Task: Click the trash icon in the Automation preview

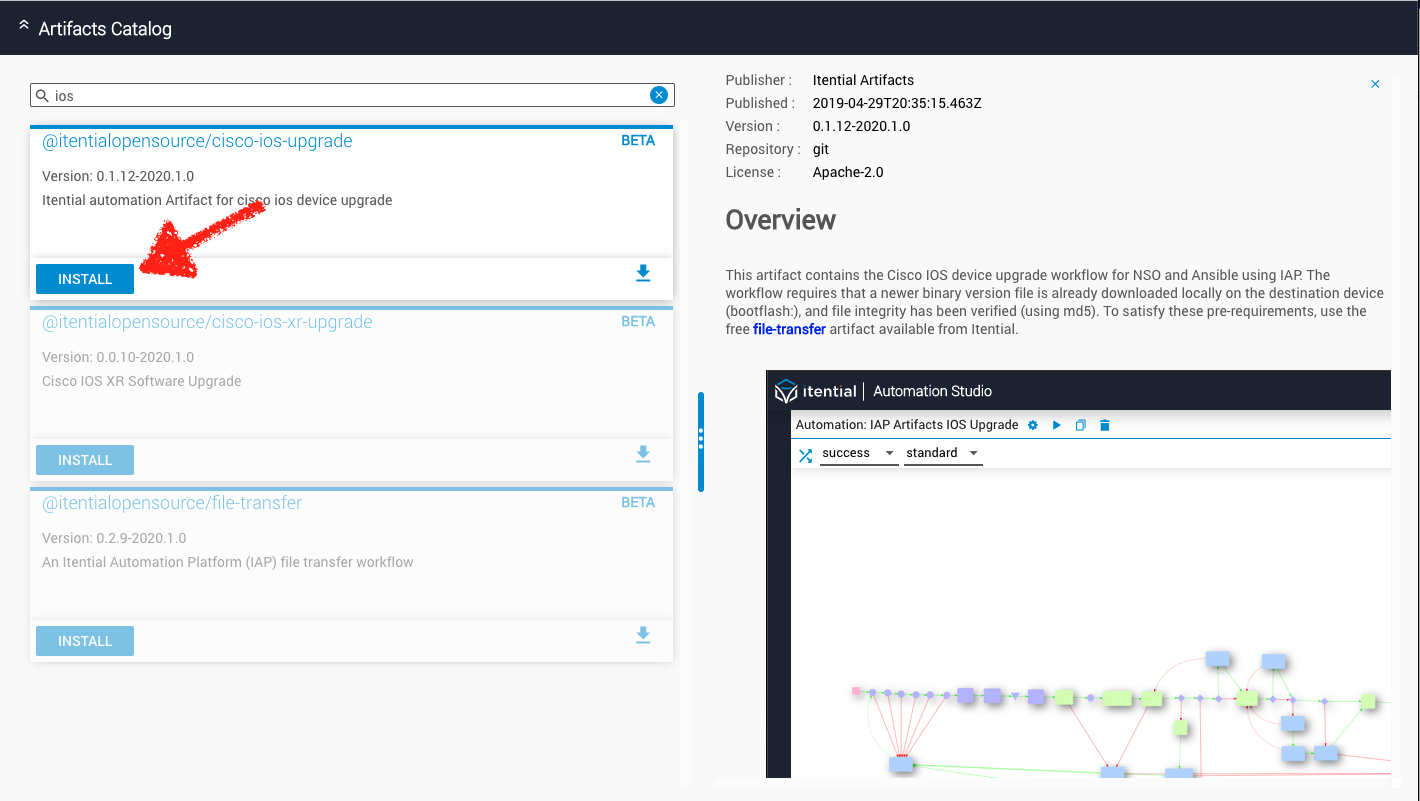Action: (1105, 425)
